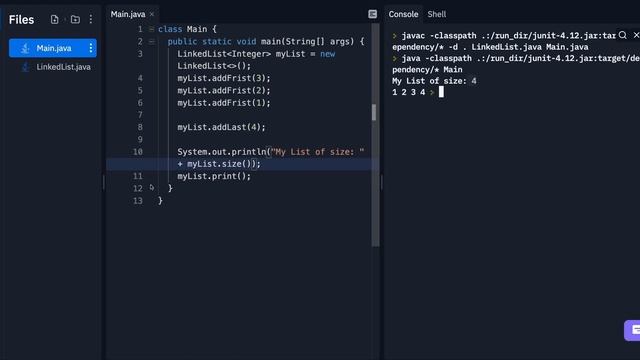Click line number 7 in the gutter
The height and width of the screenshot is (360, 640).
(140, 115)
